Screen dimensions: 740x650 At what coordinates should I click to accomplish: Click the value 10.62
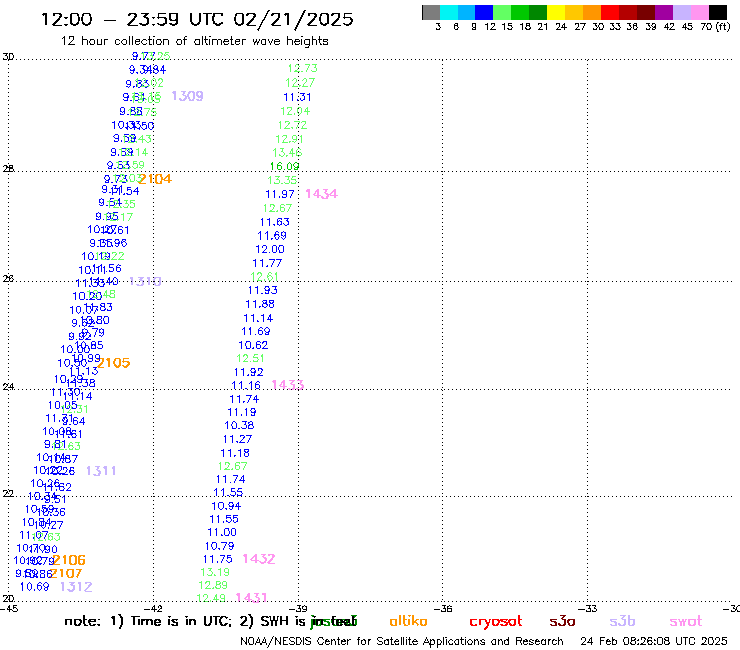pos(253,346)
